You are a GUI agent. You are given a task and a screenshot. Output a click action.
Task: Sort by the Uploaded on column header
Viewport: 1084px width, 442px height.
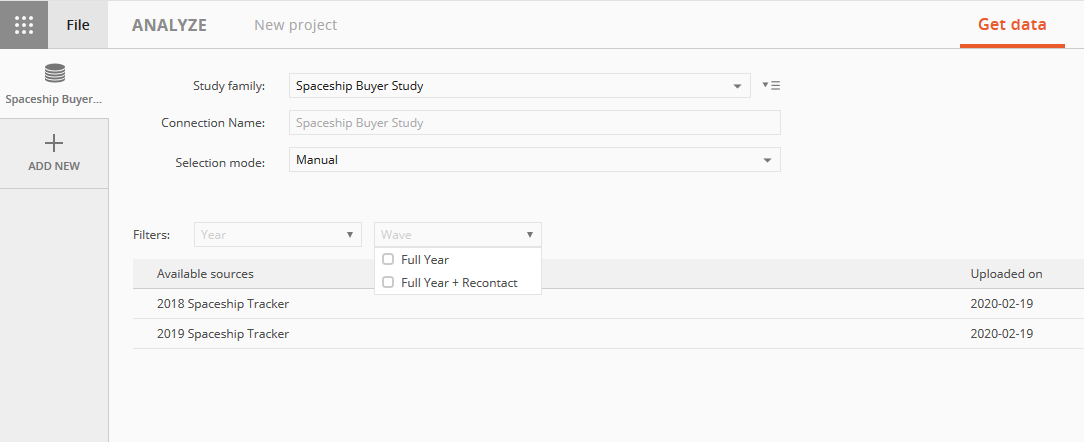coord(1006,274)
